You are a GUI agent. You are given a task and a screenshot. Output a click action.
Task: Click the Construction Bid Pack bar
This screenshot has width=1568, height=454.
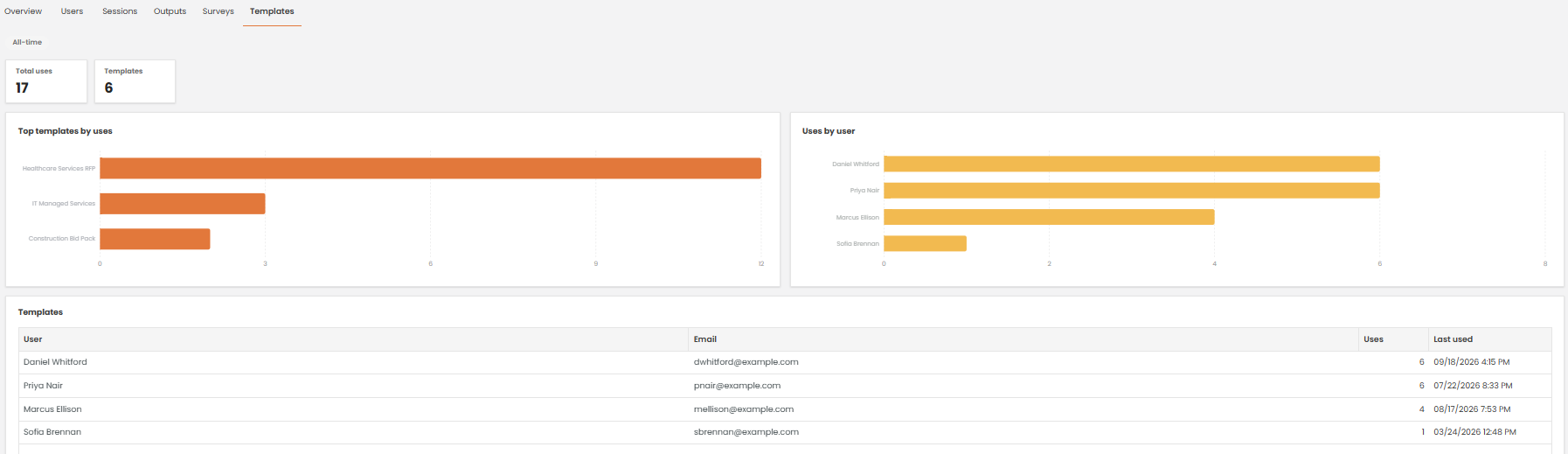(155, 239)
